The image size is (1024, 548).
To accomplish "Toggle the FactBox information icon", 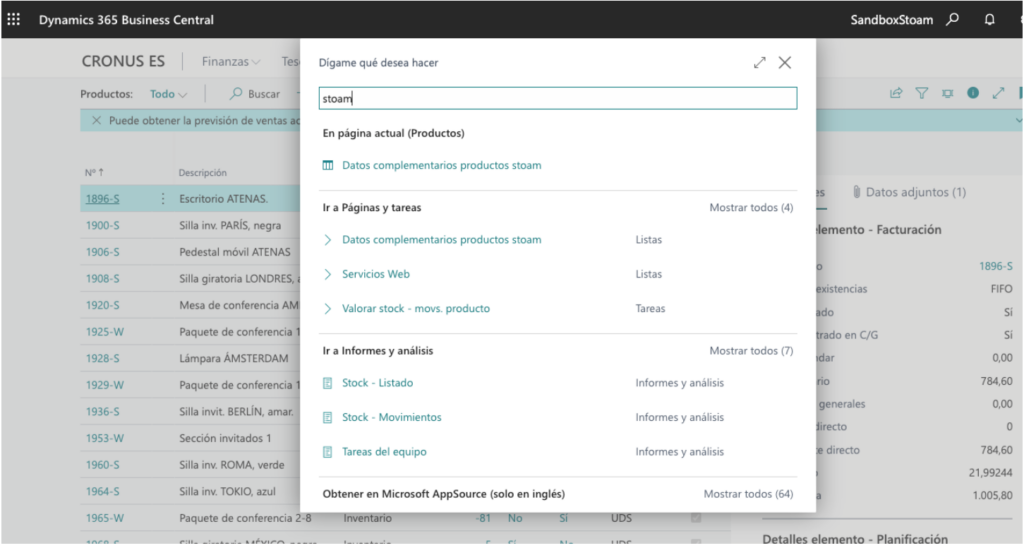I will tap(973, 93).
